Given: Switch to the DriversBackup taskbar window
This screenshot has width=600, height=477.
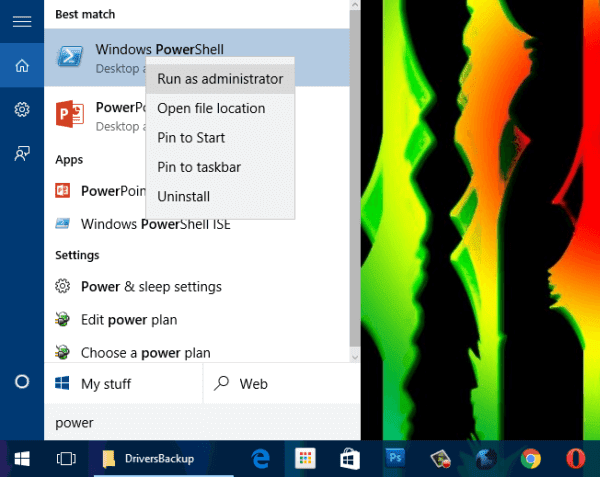Looking at the screenshot, I should click(x=164, y=458).
